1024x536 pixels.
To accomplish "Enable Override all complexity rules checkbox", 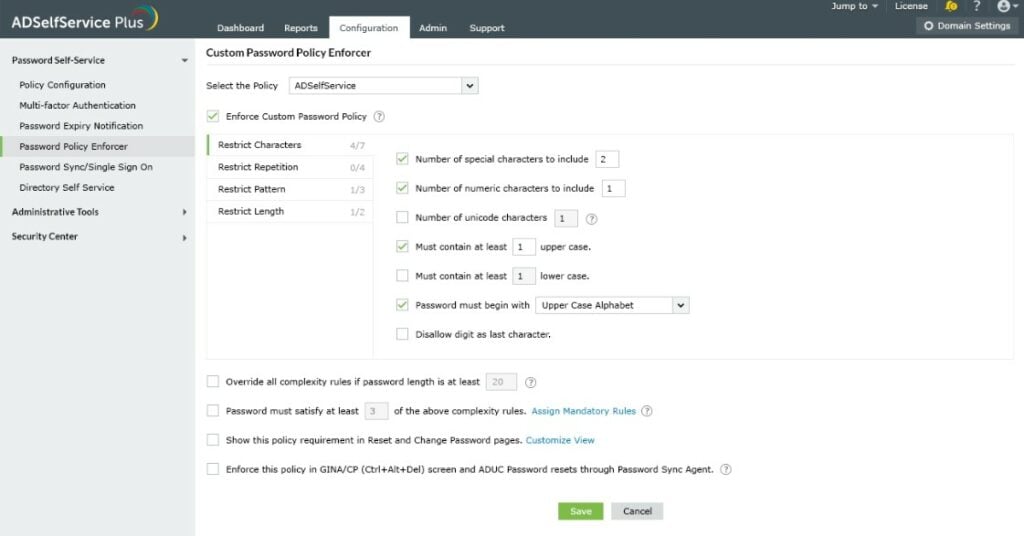I will click(x=213, y=381).
